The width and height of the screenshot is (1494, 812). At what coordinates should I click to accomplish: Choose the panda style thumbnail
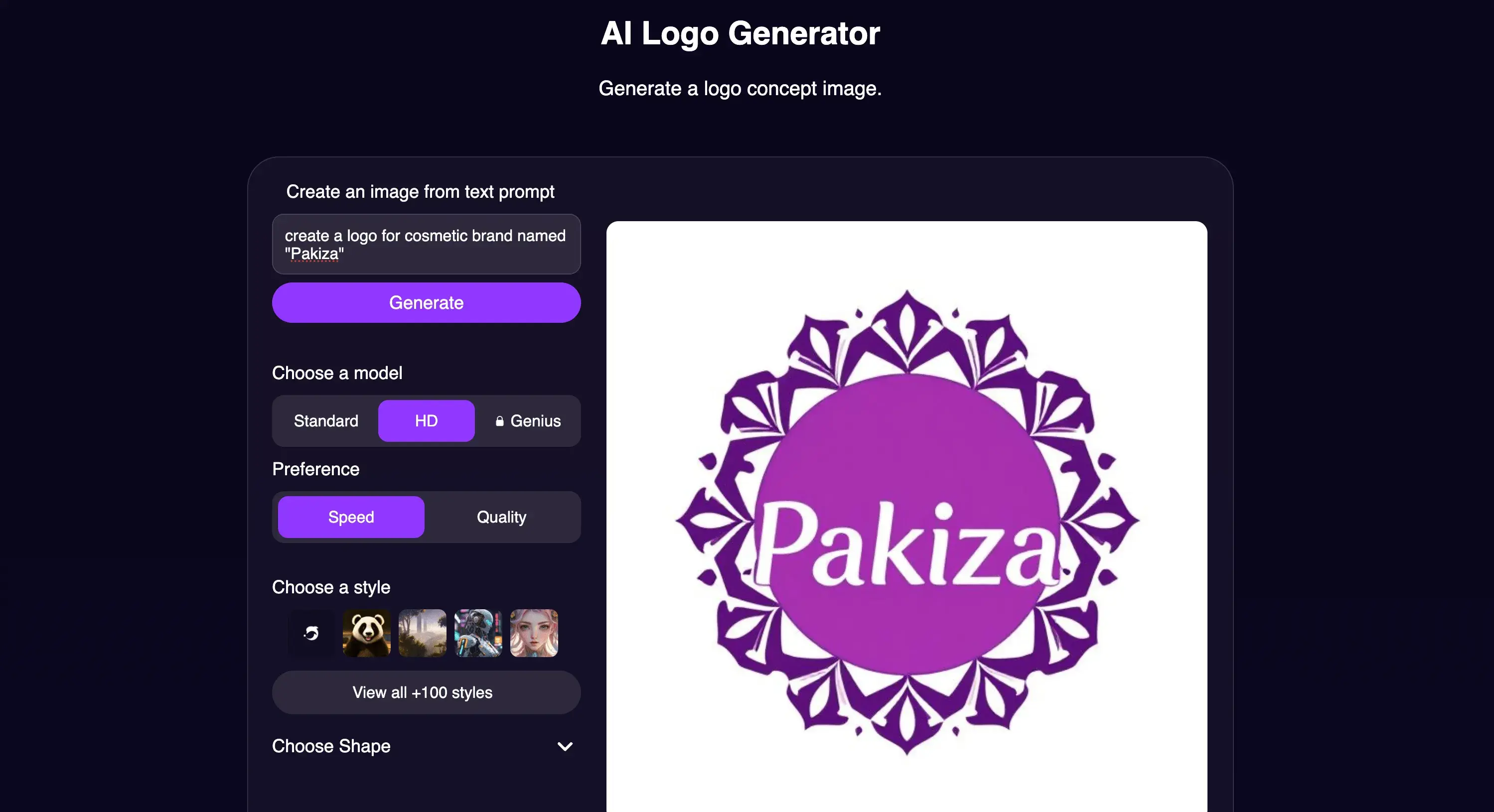tap(367, 633)
